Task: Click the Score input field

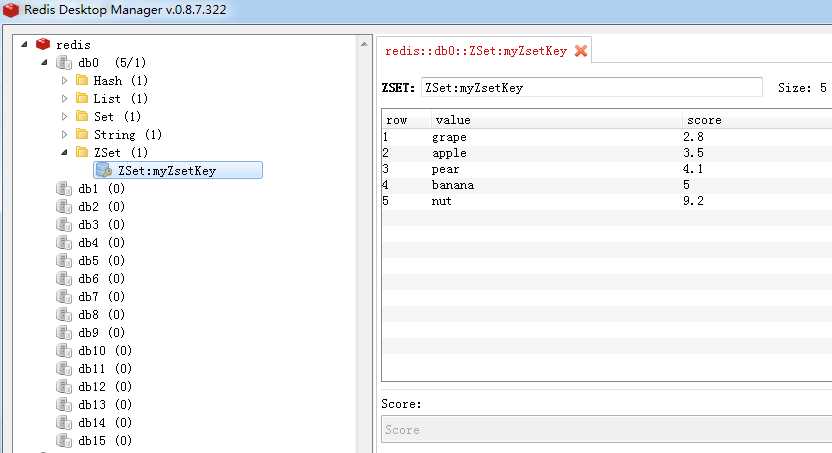Action: (x=606, y=430)
